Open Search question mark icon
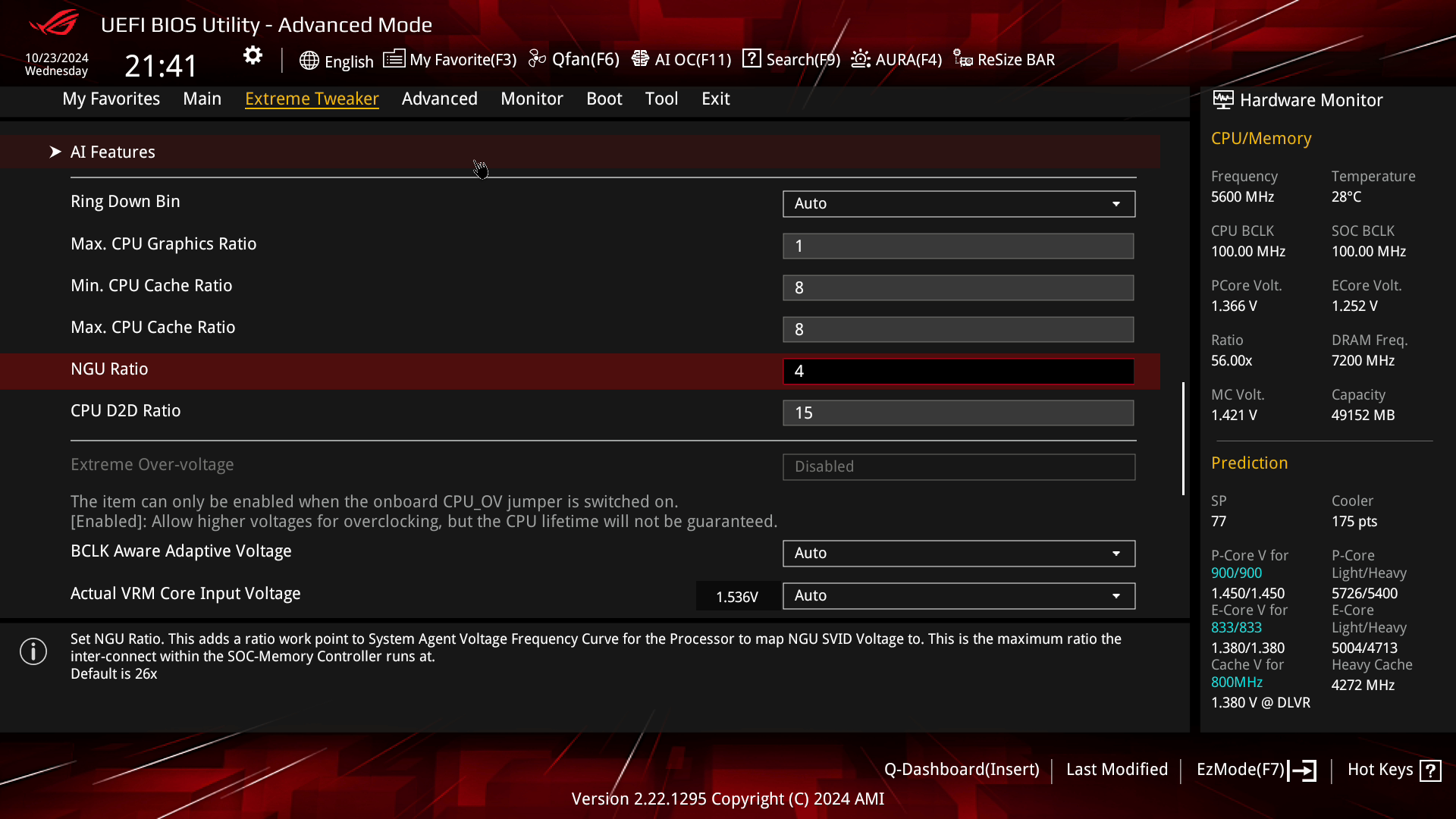This screenshot has height=819, width=1456. tap(752, 58)
